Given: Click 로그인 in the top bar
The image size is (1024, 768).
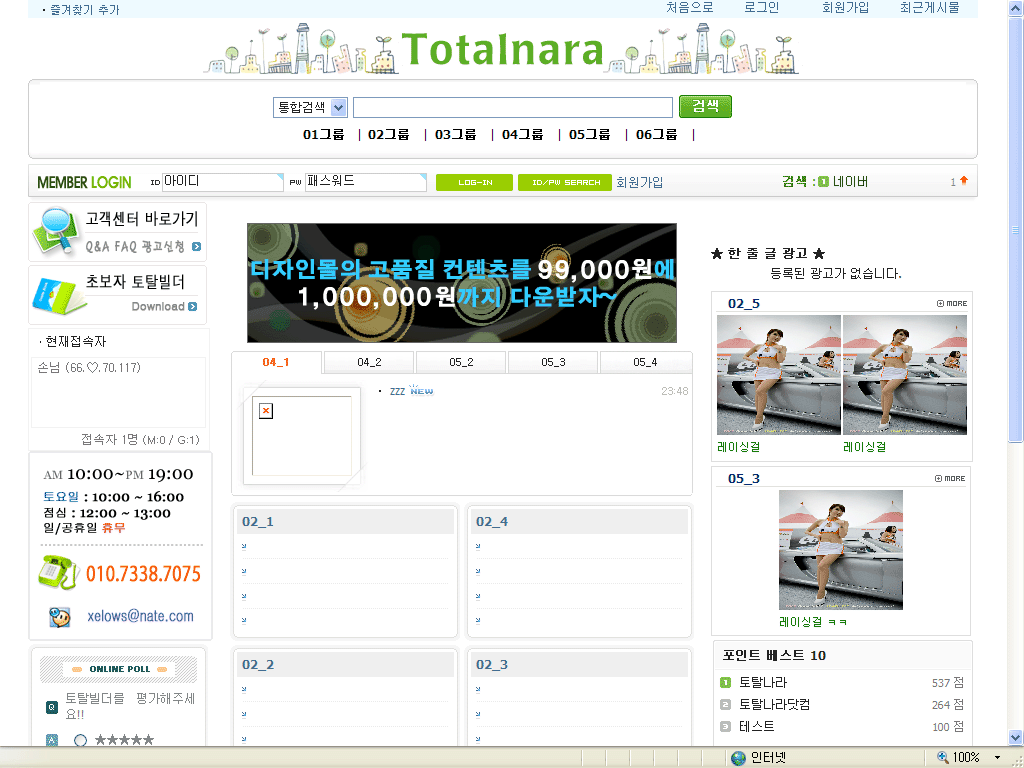Looking at the screenshot, I should pos(761,8).
